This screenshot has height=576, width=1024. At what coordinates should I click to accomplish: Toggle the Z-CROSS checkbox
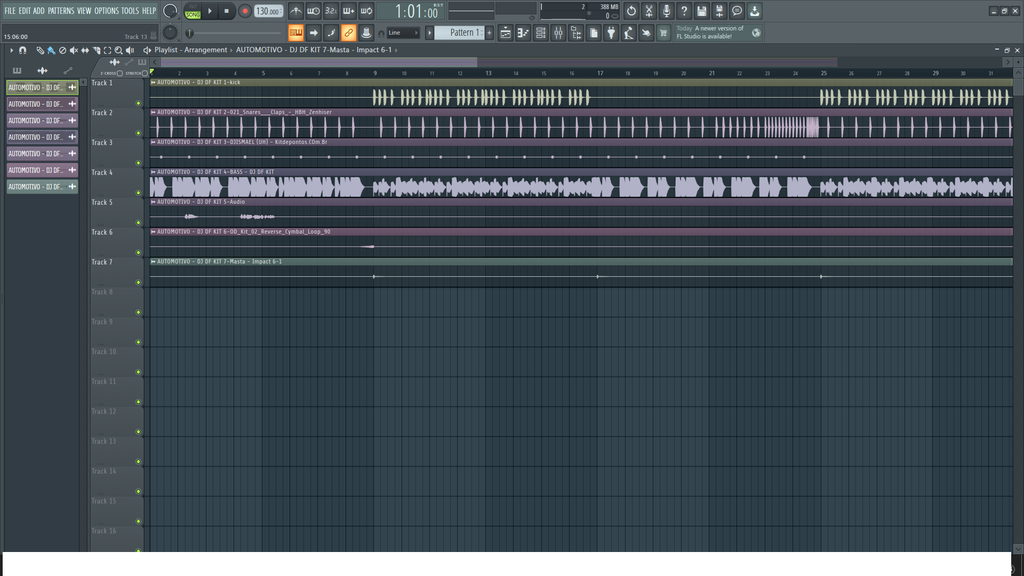(120, 73)
